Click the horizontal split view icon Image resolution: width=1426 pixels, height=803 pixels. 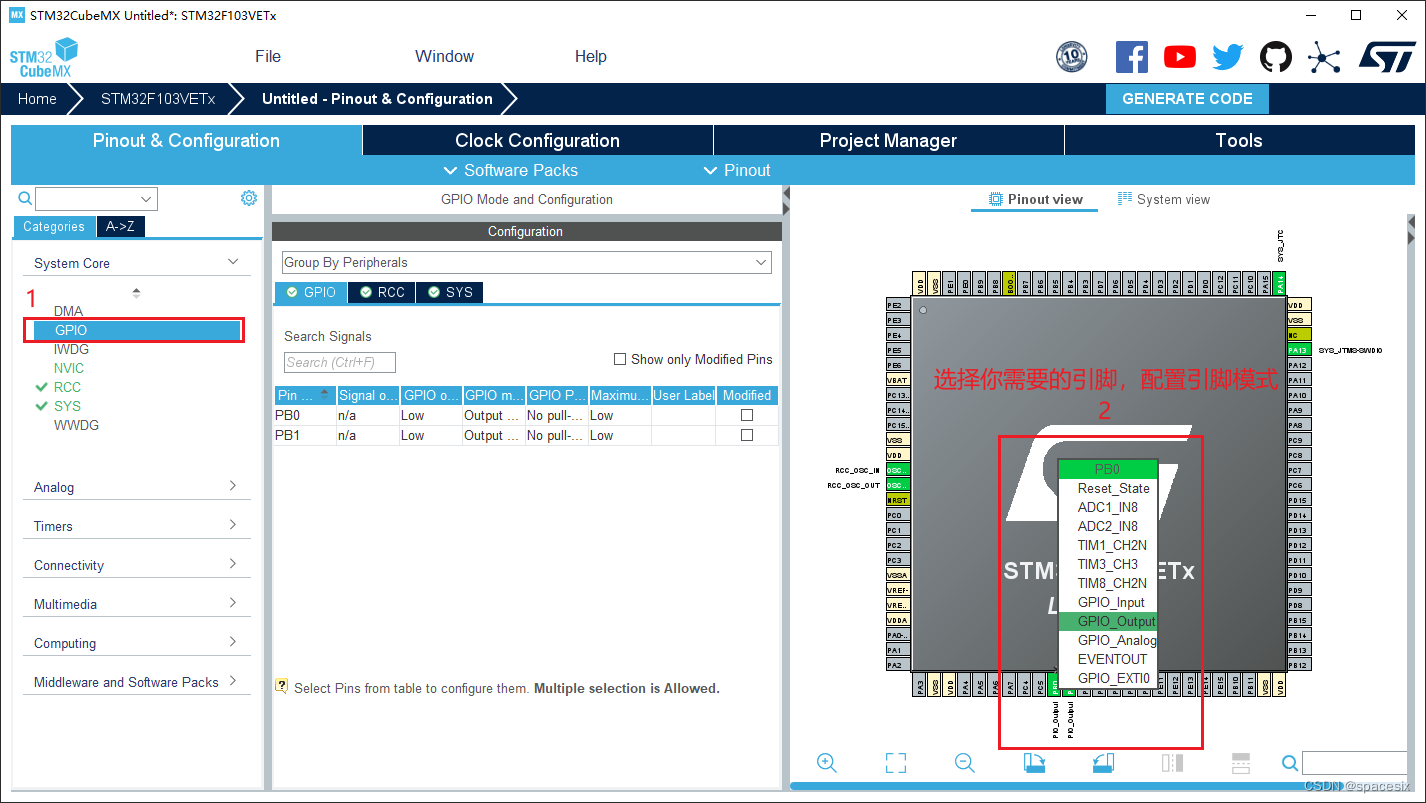pos(1241,763)
